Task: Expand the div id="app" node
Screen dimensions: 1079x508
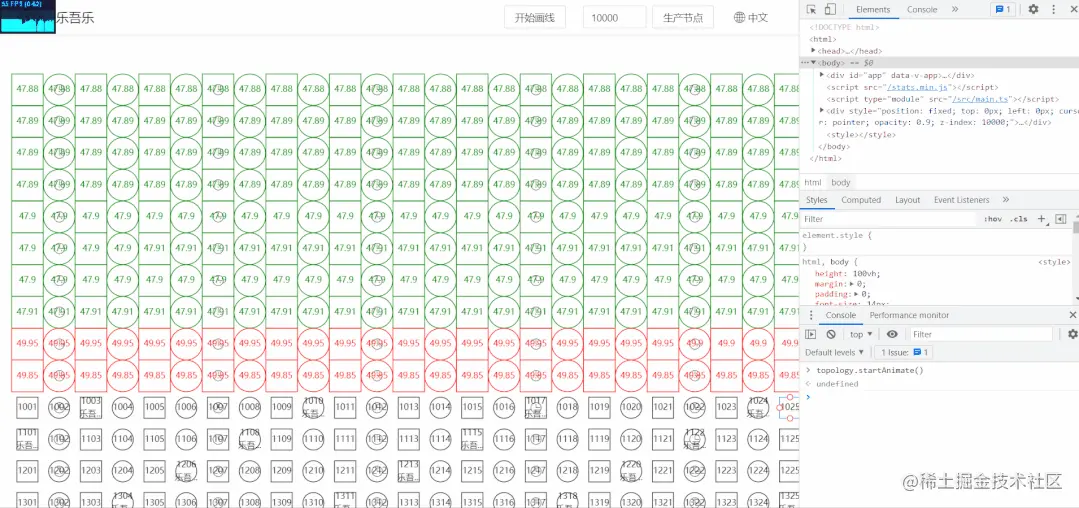Action: click(x=822, y=75)
